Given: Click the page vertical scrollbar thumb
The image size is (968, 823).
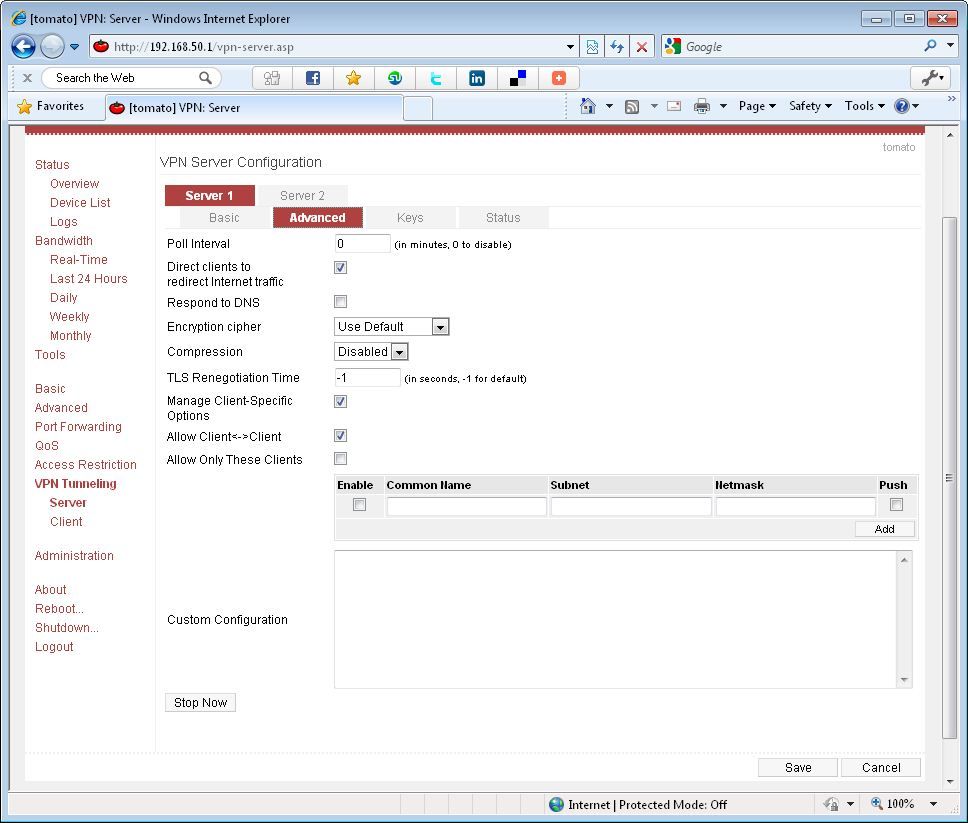Looking at the screenshot, I should pyautogui.click(x=949, y=476).
